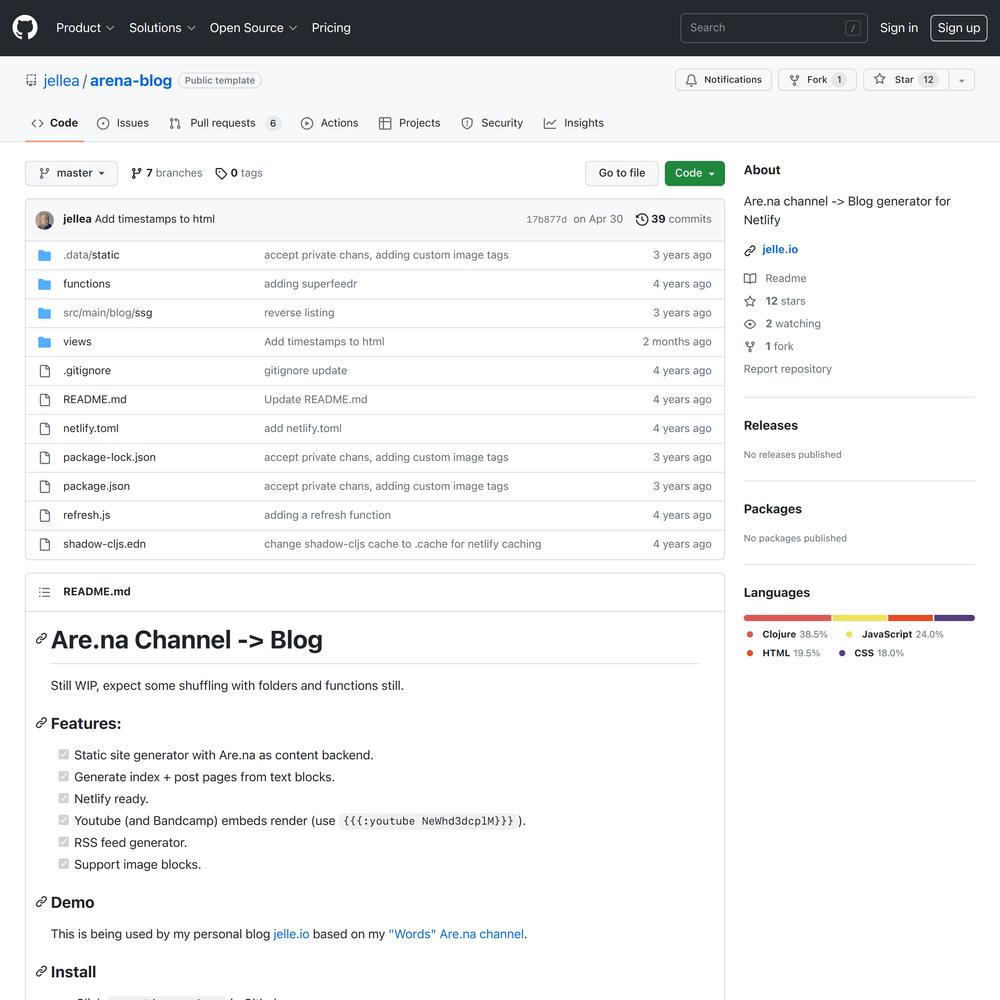
Task: Open the Pull requests tab
Action: point(224,123)
